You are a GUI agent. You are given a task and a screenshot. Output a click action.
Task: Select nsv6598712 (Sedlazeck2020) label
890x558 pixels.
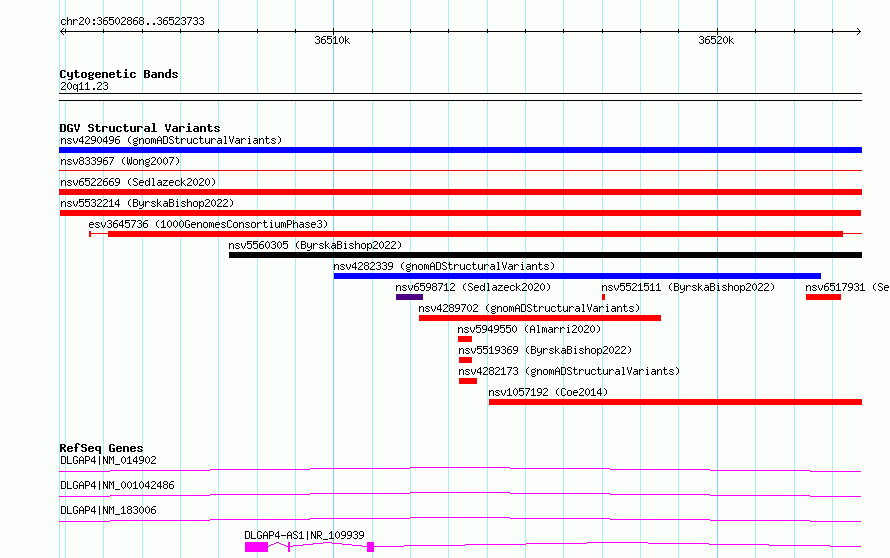(473, 287)
